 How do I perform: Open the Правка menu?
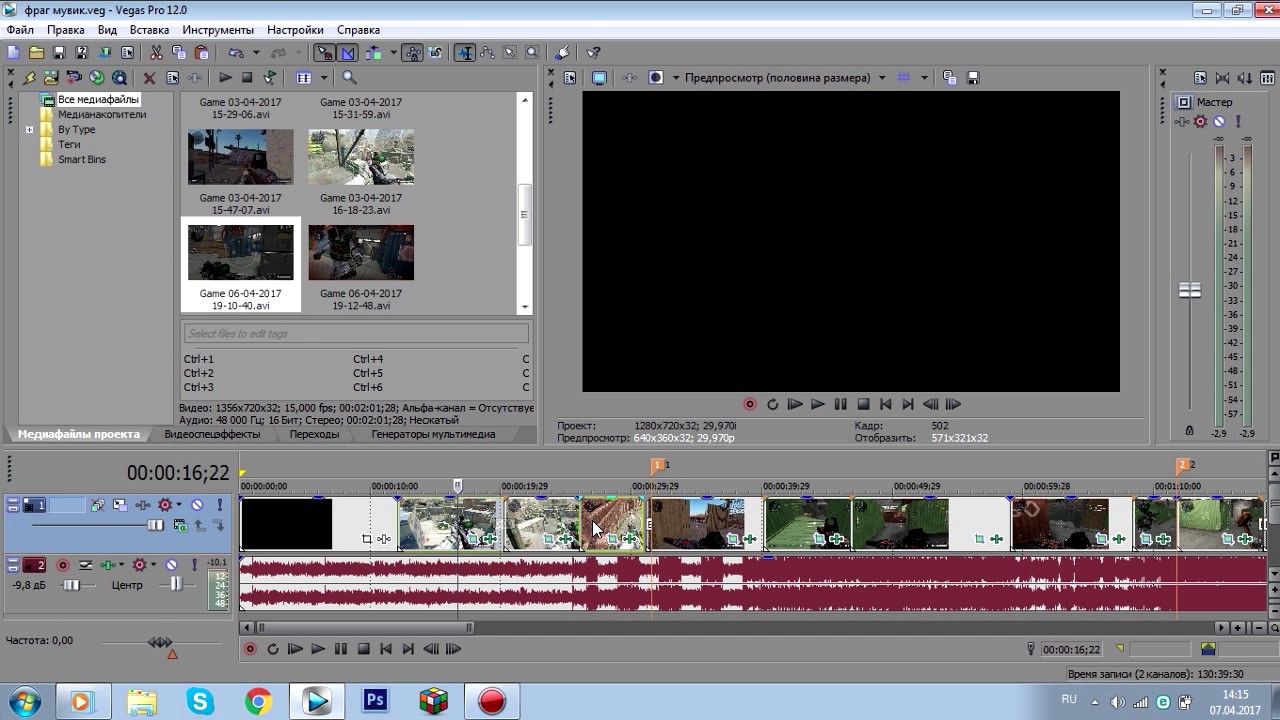pyautogui.click(x=66, y=30)
